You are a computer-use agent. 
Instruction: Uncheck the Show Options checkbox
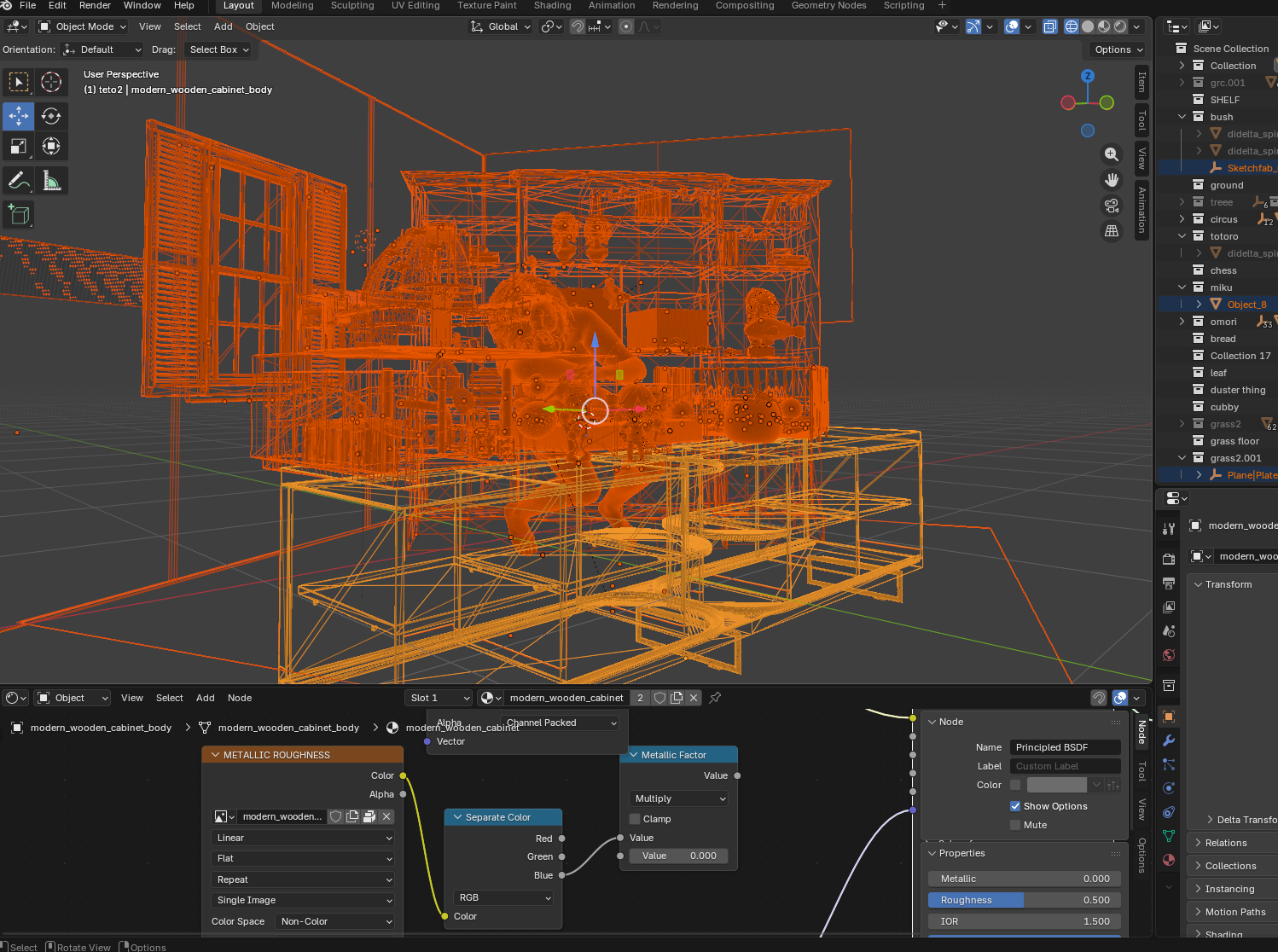click(1015, 806)
